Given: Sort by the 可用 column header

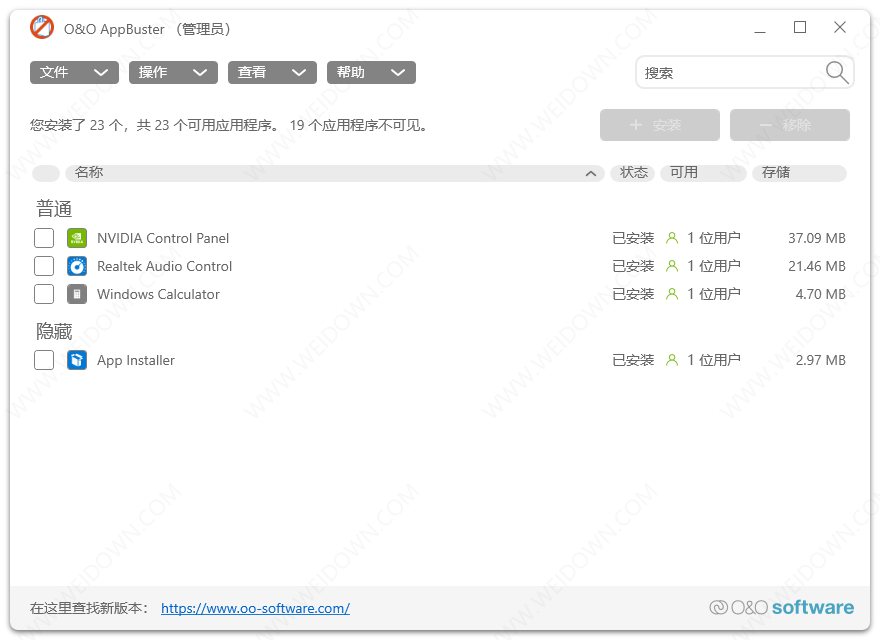Looking at the screenshot, I should click(x=703, y=173).
